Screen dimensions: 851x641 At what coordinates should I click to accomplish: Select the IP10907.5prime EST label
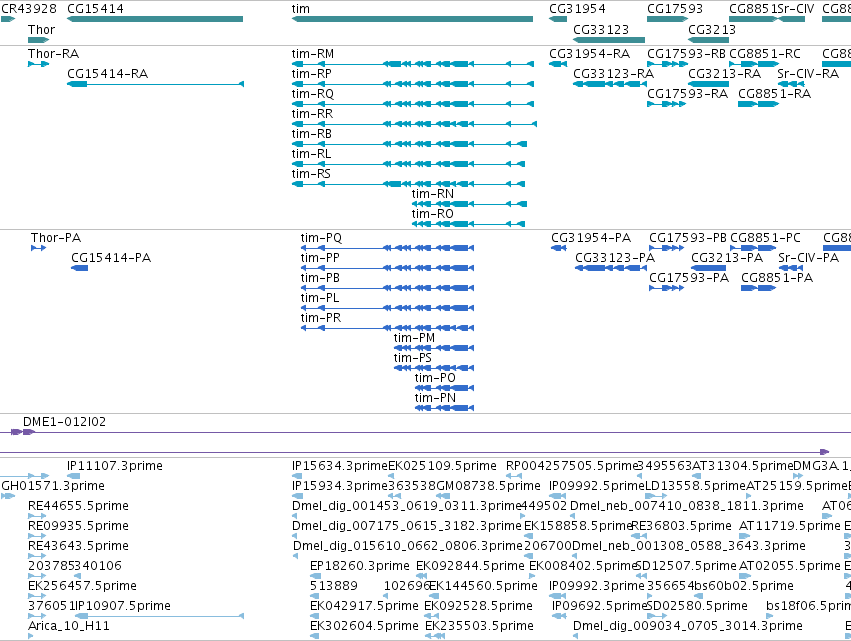[122, 606]
